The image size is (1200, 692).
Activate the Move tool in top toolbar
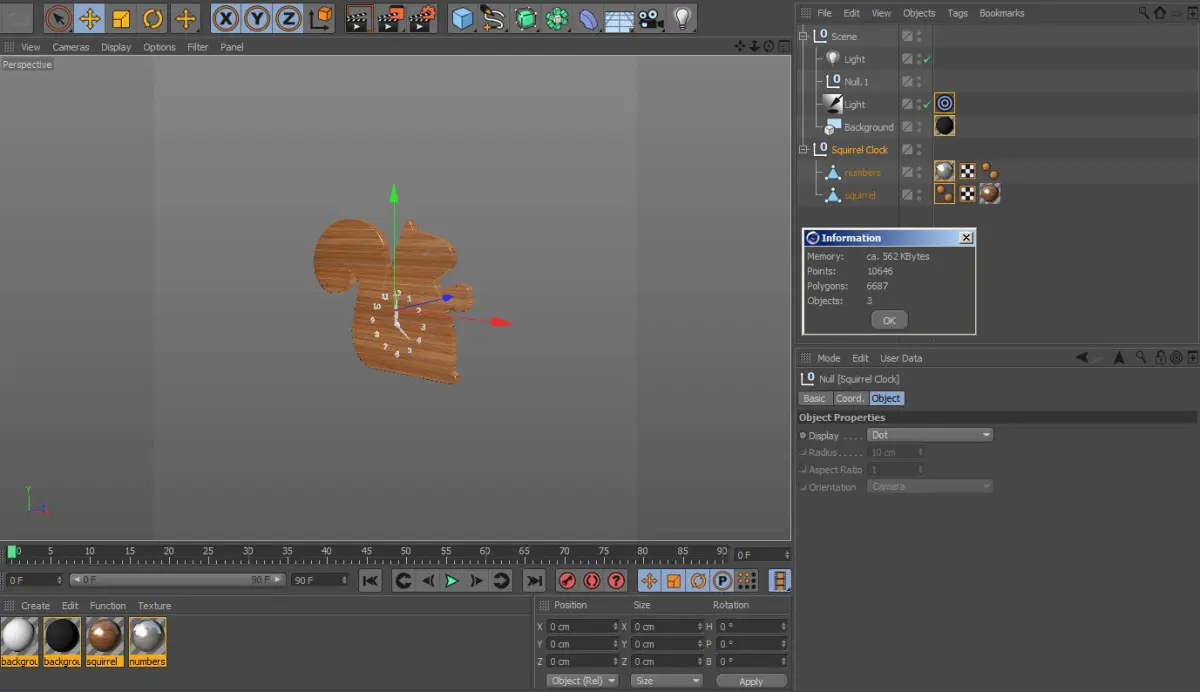coord(90,18)
